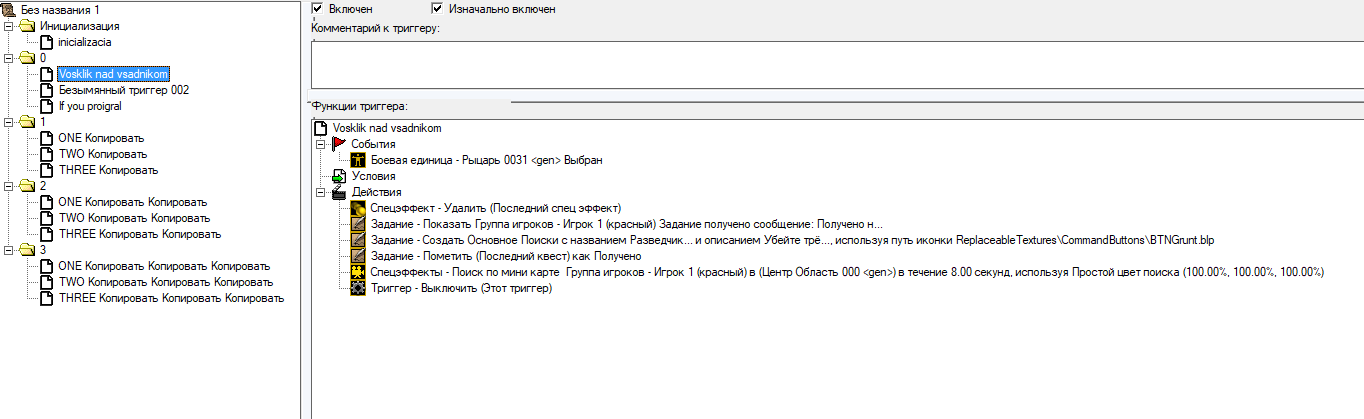
Task: Select ONE Копировать Копировать Копировать trigger
Action: click(x=163, y=265)
